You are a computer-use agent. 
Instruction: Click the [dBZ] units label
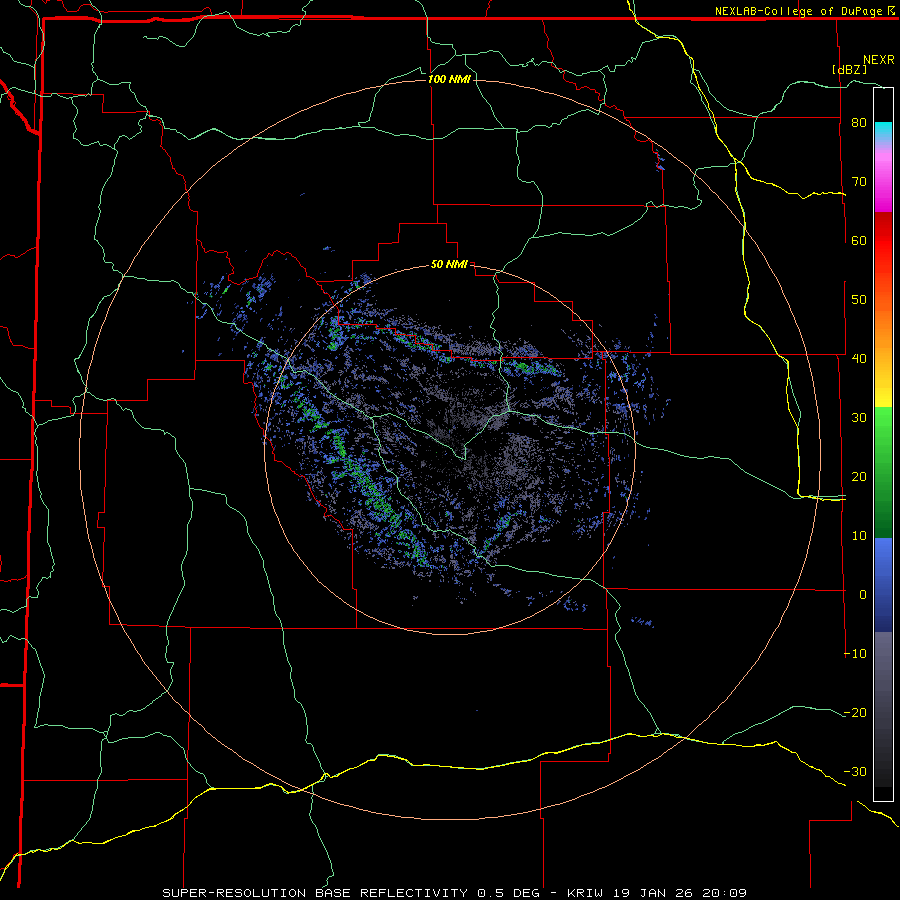(x=849, y=69)
